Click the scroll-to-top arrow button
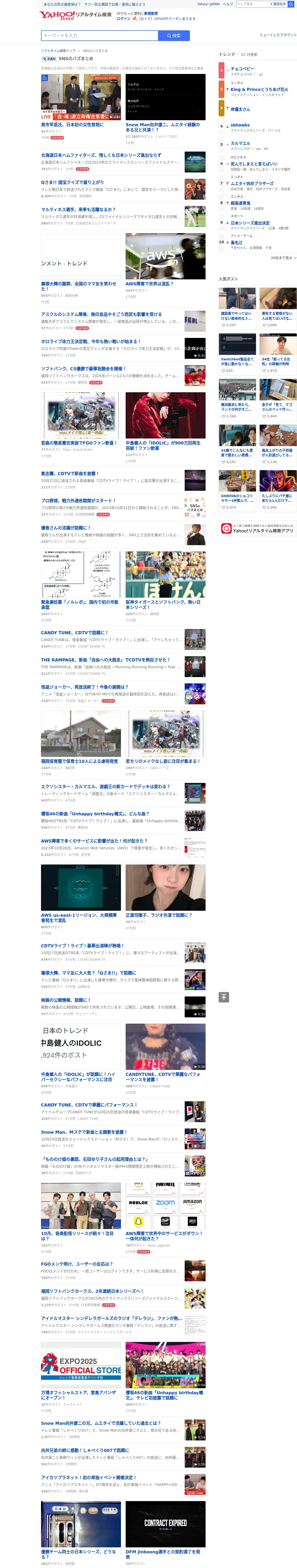This screenshot has width=297, height=1568. coord(224,997)
